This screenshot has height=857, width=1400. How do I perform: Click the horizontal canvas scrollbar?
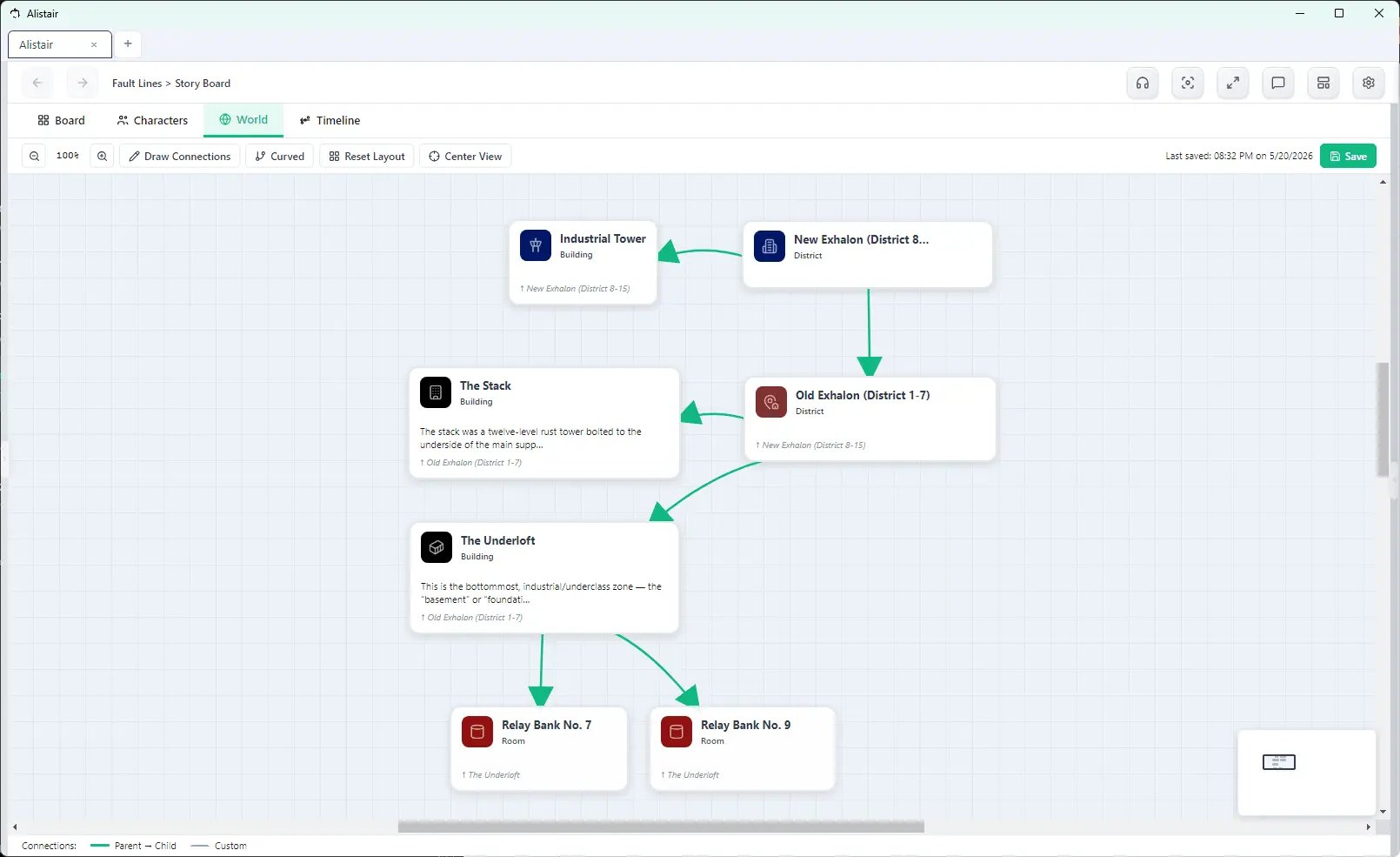pyautogui.click(x=661, y=827)
